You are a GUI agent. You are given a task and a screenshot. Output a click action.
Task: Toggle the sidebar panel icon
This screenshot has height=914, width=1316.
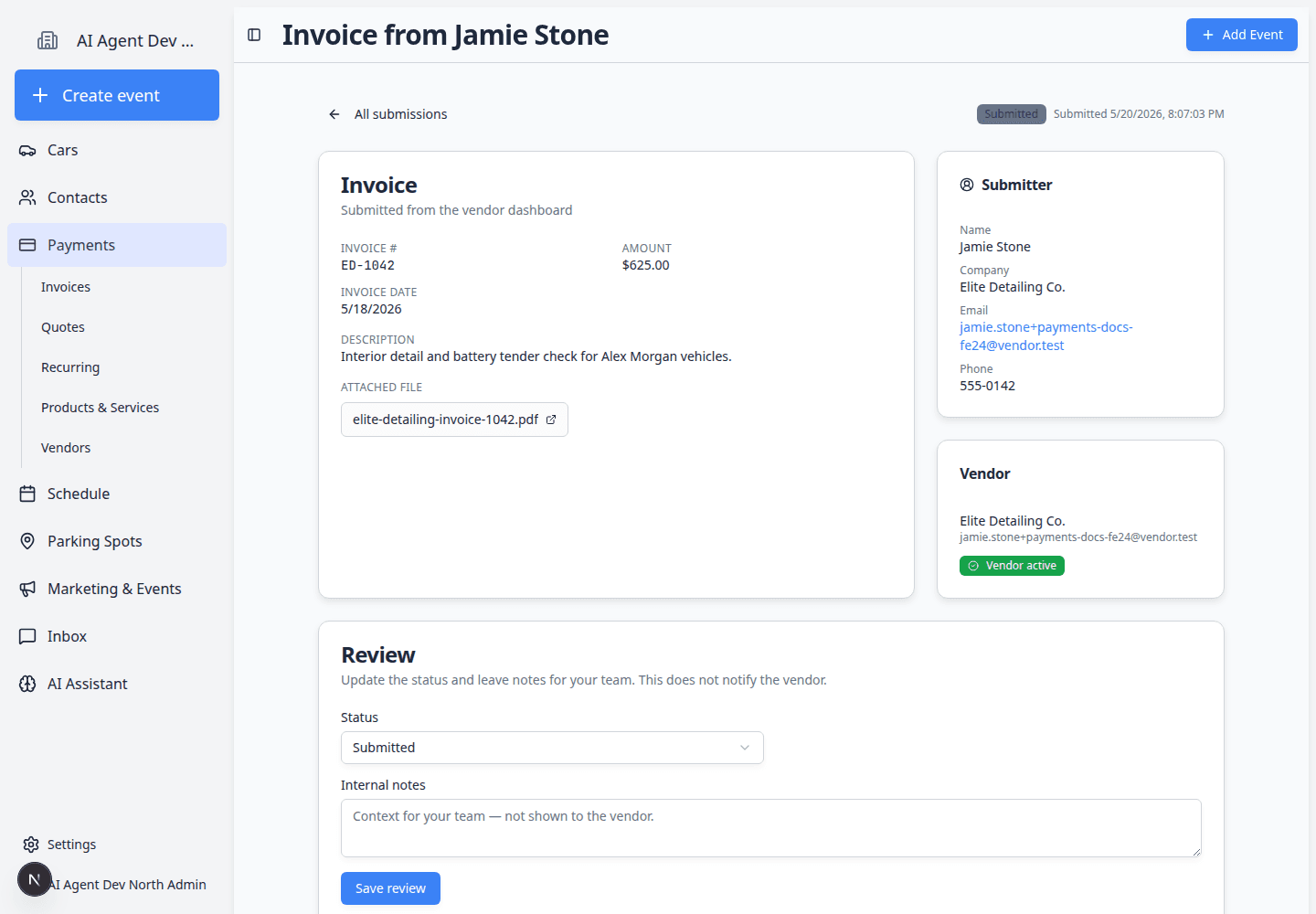click(x=254, y=35)
